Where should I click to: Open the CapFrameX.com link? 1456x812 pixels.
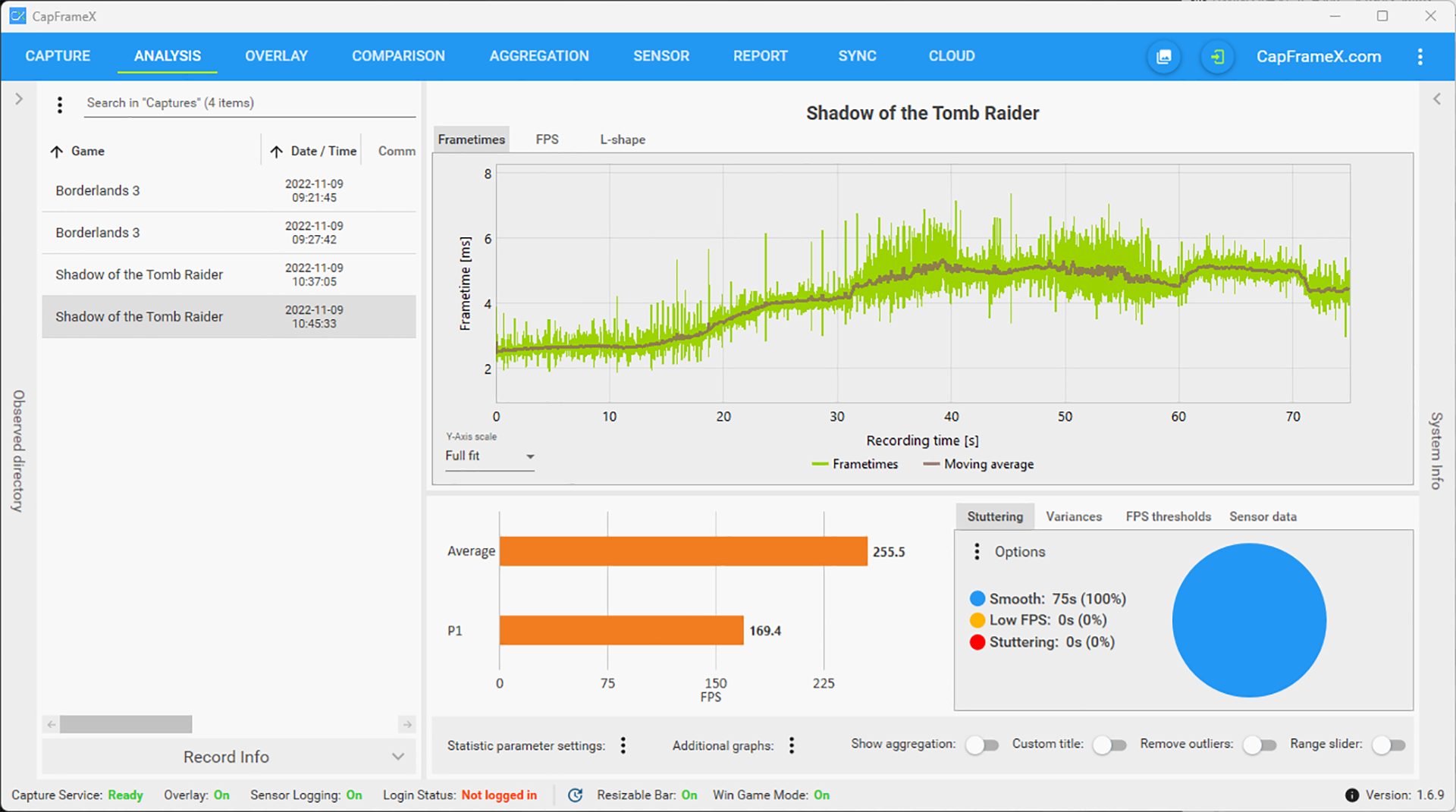tap(1318, 57)
